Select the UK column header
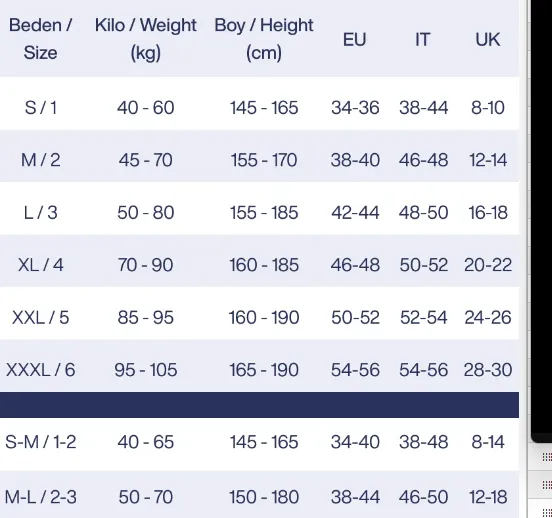Viewport: 552px width, 518px height. pos(488,39)
